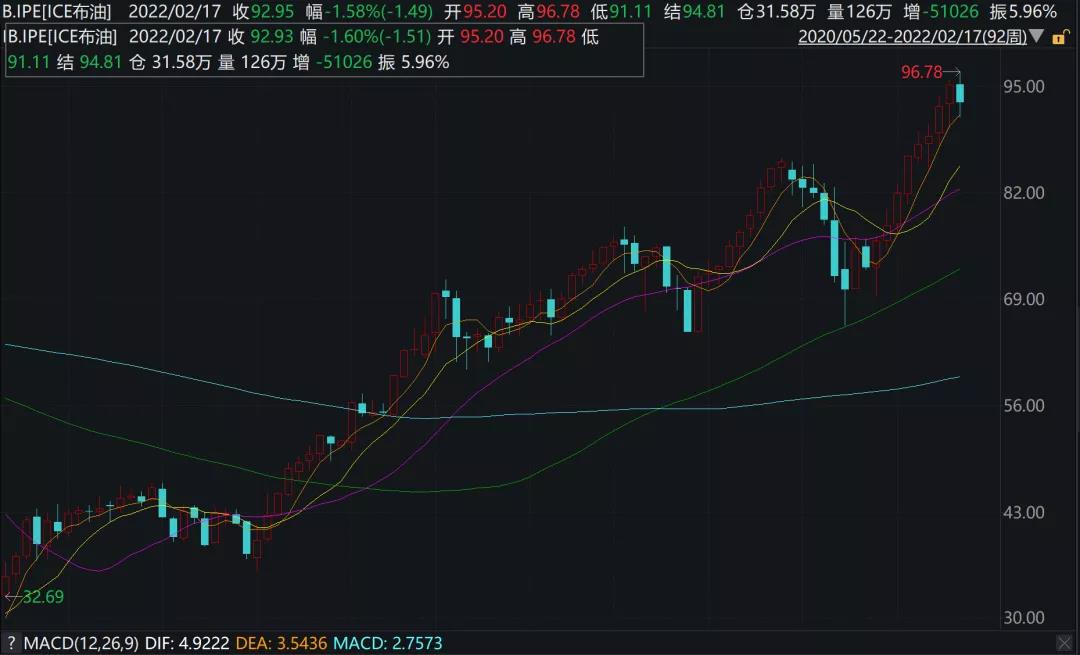Click the B.IPE[ICE布油] title label
Image resolution: width=1080 pixels, height=655 pixels.
pyautogui.click(x=56, y=12)
